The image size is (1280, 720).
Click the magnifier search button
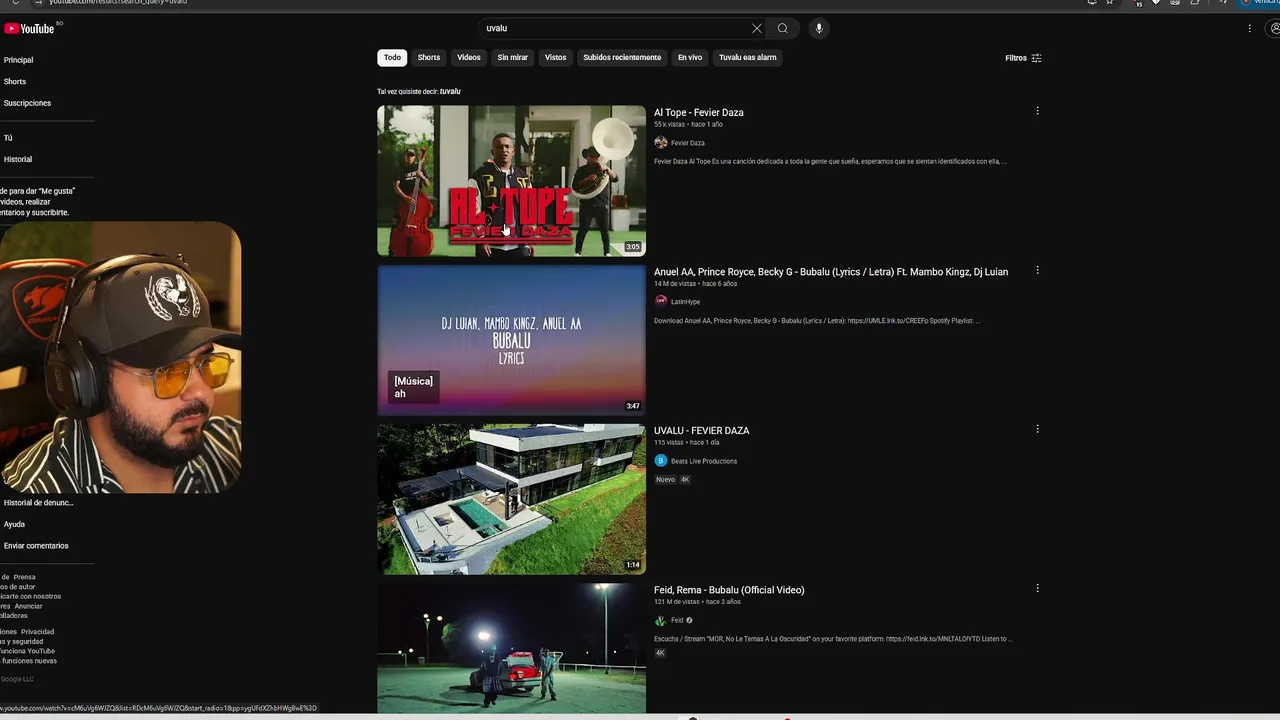click(x=783, y=28)
